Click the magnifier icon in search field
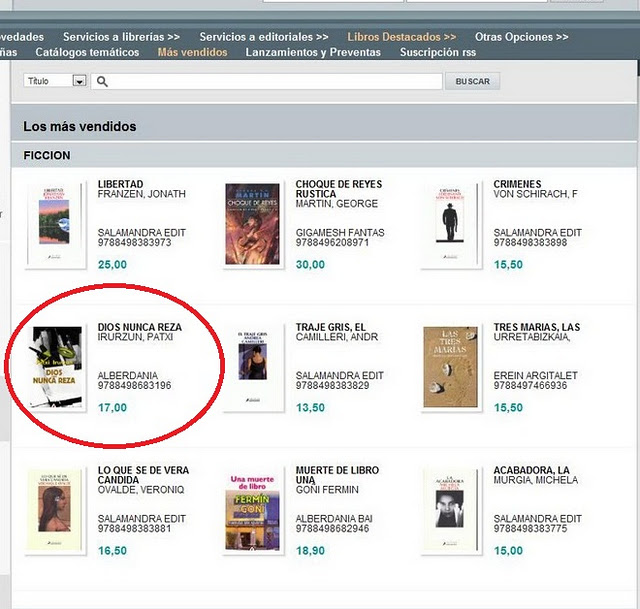Viewport: 640px width, 609px height. tap(102, 82)
